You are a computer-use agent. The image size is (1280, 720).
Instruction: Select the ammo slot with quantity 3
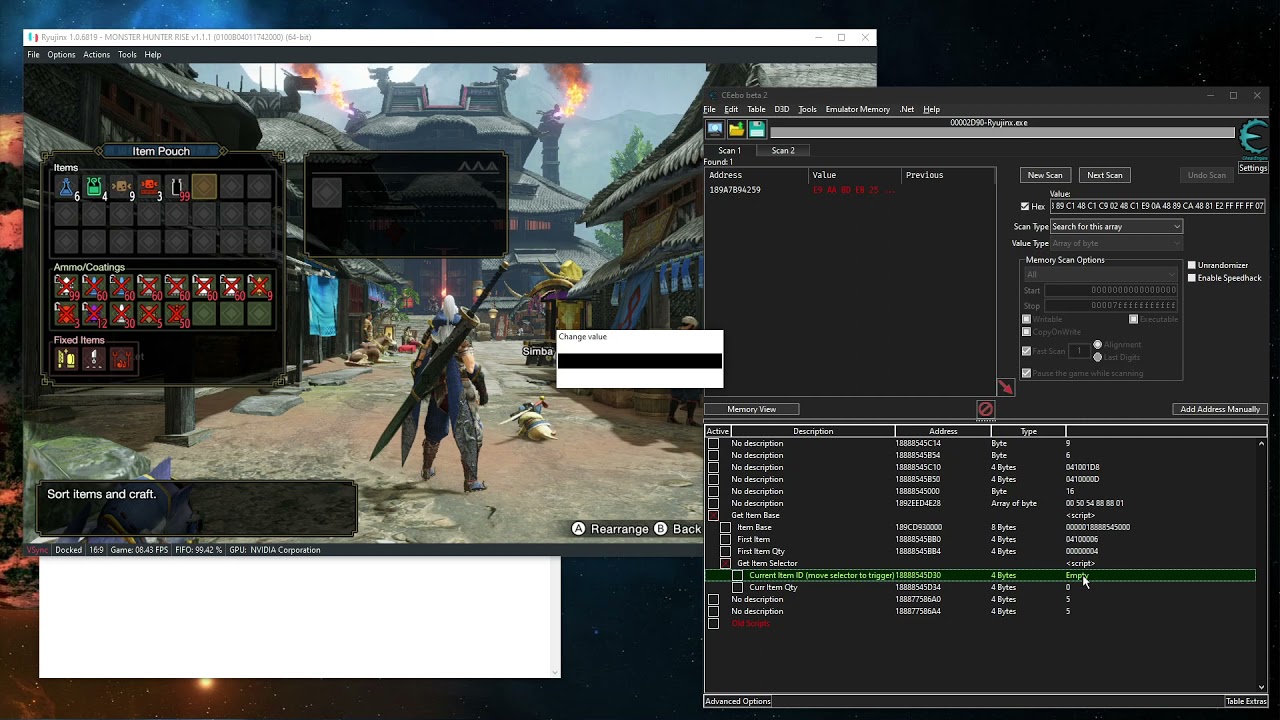click(x=66, y=315)
